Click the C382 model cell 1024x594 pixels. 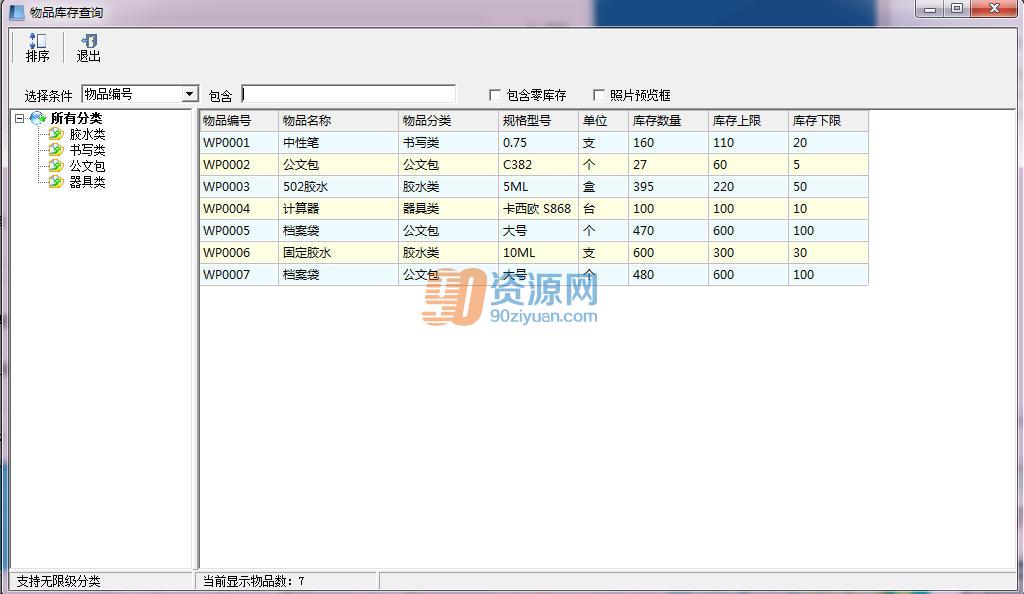click(x=538, y=164)
